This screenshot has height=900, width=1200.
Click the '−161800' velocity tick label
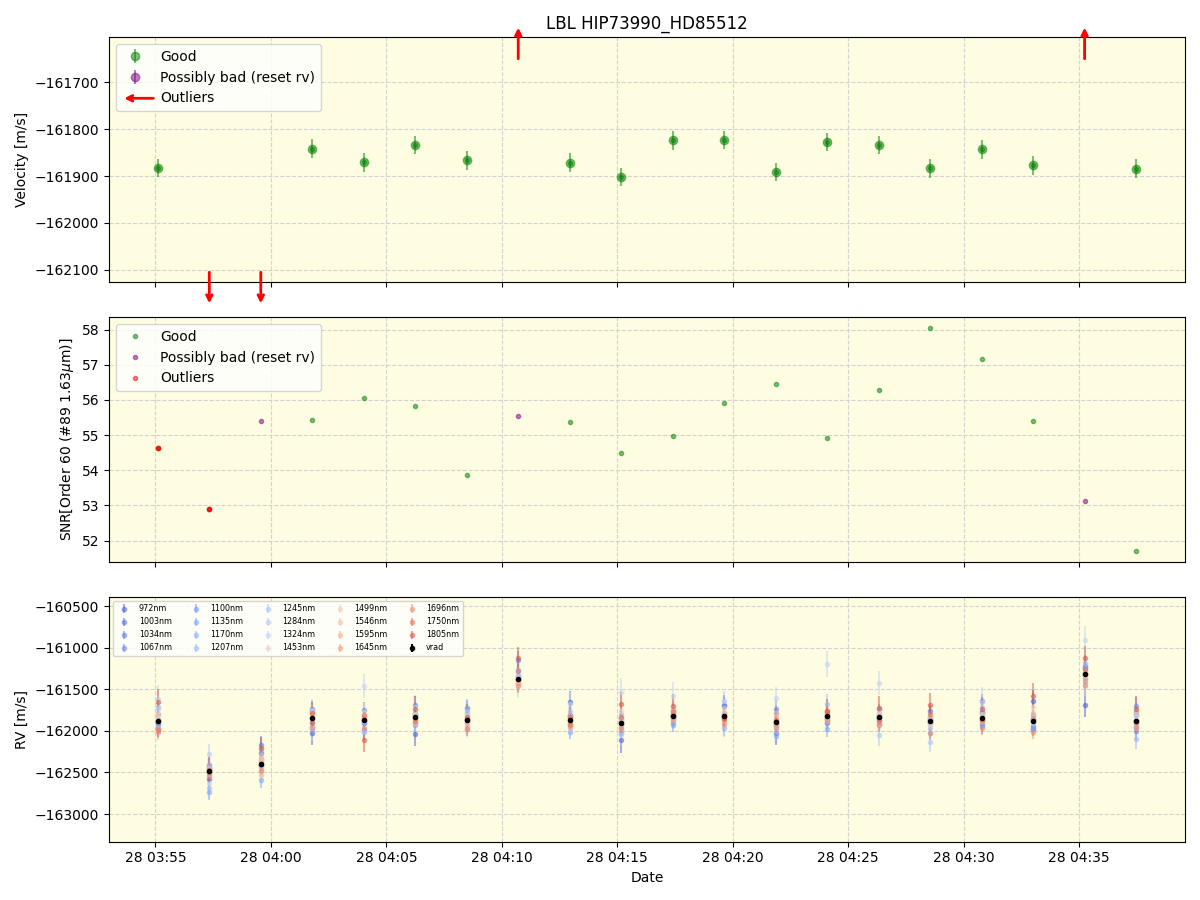click(x=69, y=130)
